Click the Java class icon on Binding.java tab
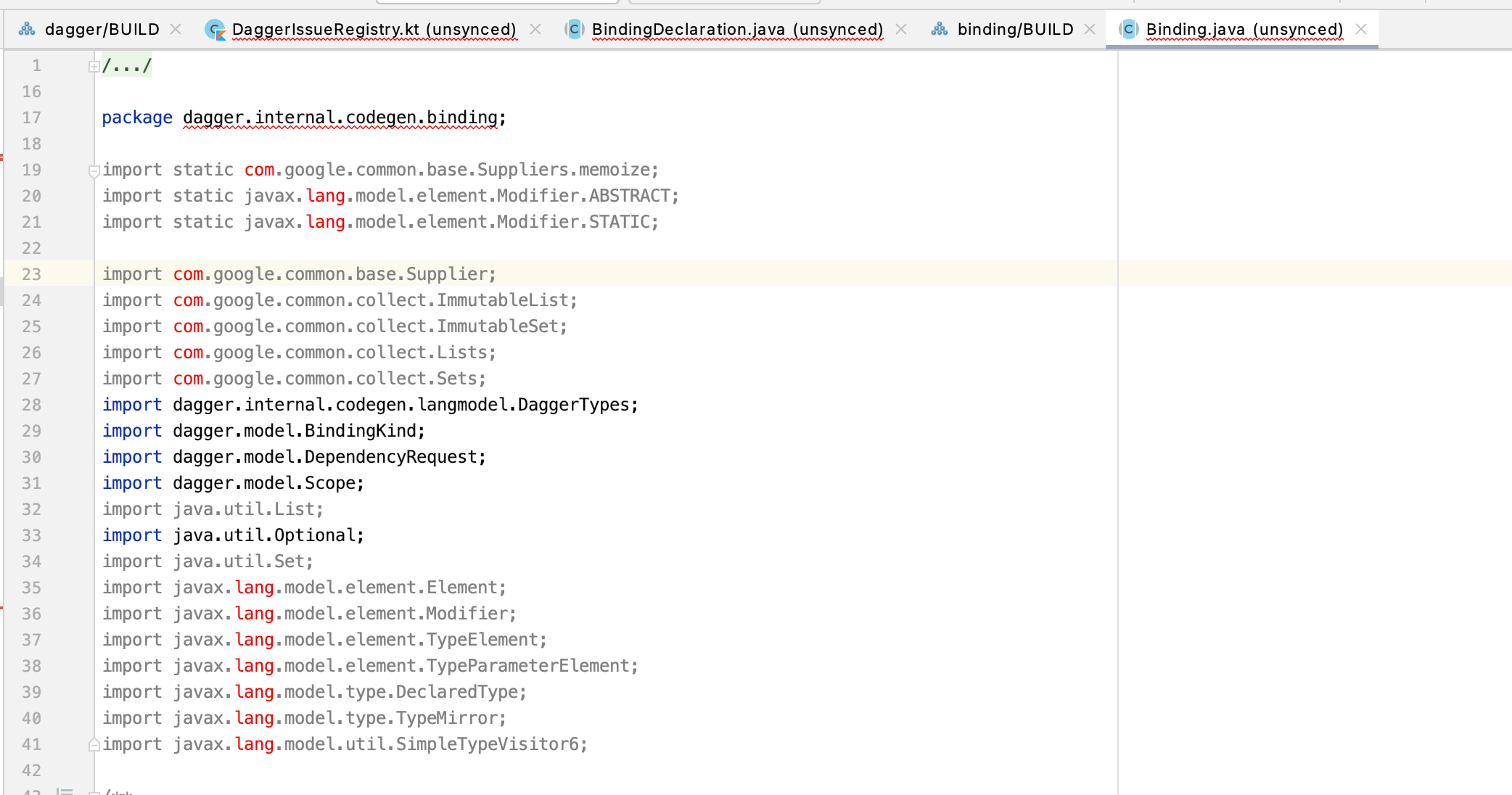This screenshot has width=1512, height=795. pyautogui.click(x=1129, y=29)
